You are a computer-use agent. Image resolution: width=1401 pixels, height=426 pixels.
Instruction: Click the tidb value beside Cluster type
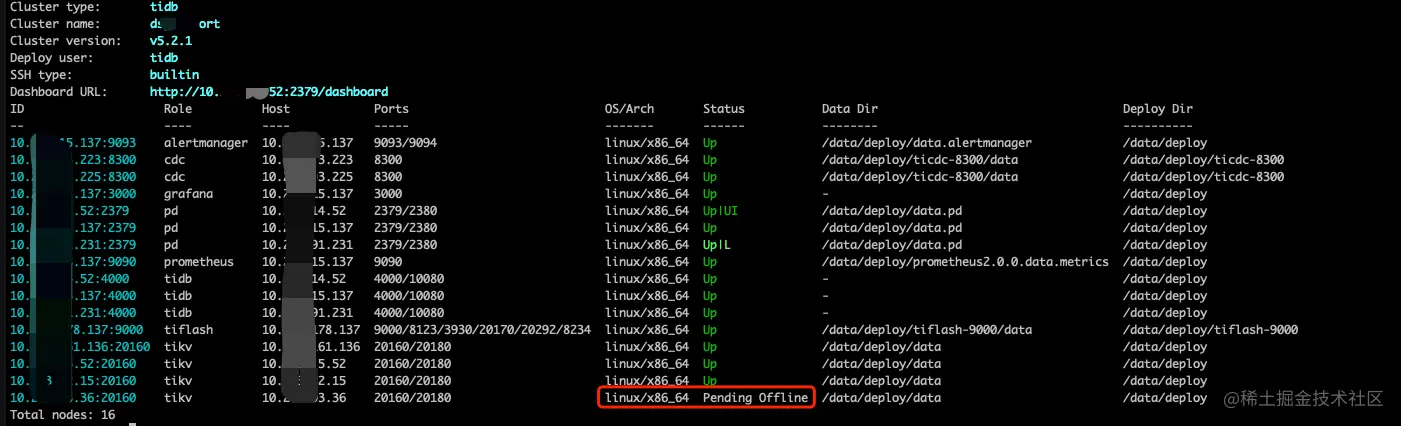coord(164,7)
